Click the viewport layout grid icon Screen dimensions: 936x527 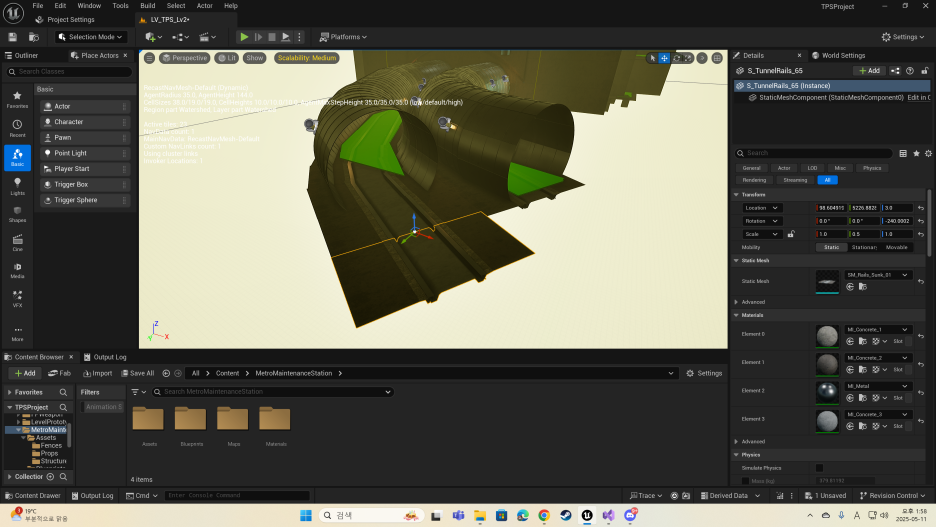coord(717,58)
